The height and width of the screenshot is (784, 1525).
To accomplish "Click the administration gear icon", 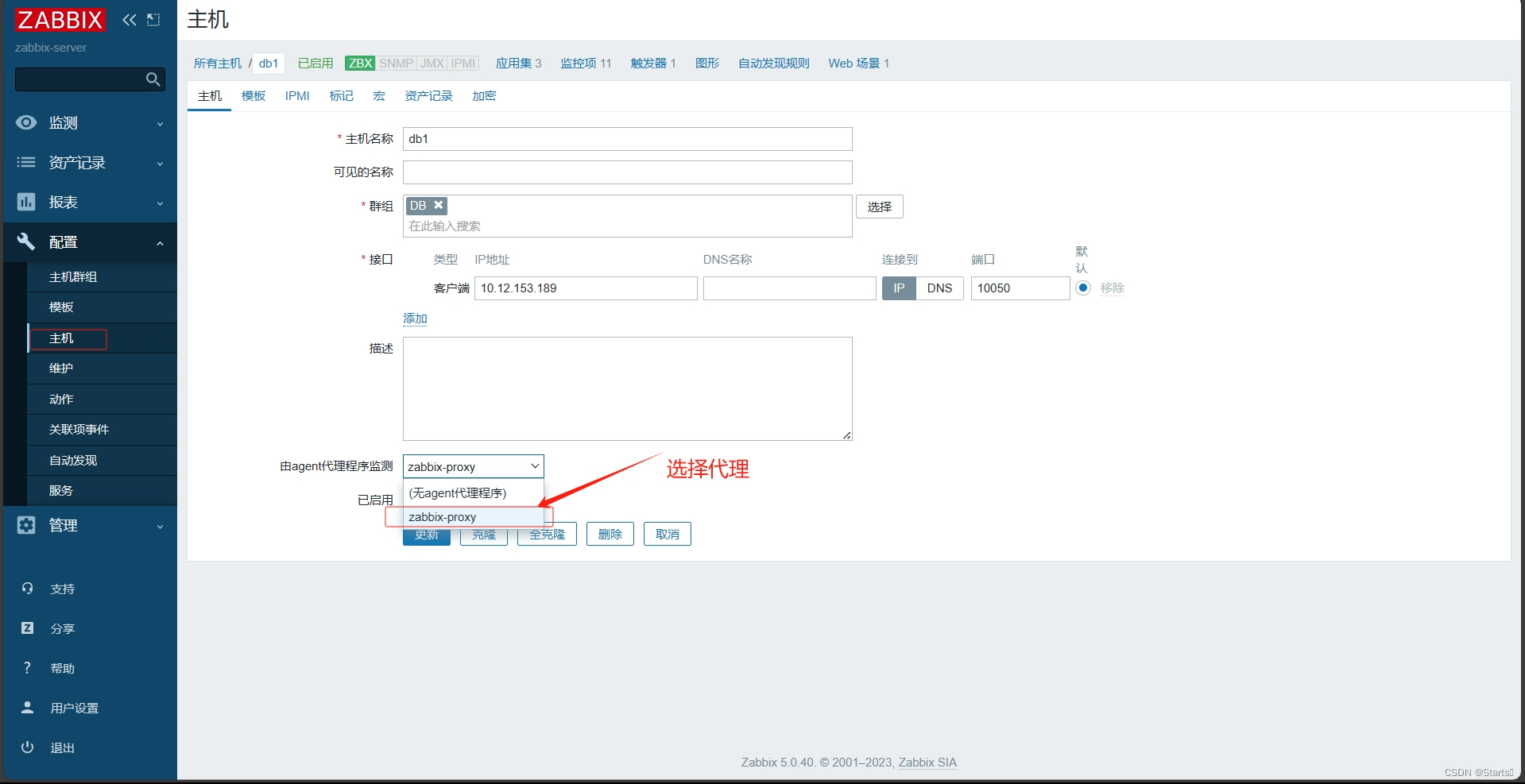I will coord(26,525).
